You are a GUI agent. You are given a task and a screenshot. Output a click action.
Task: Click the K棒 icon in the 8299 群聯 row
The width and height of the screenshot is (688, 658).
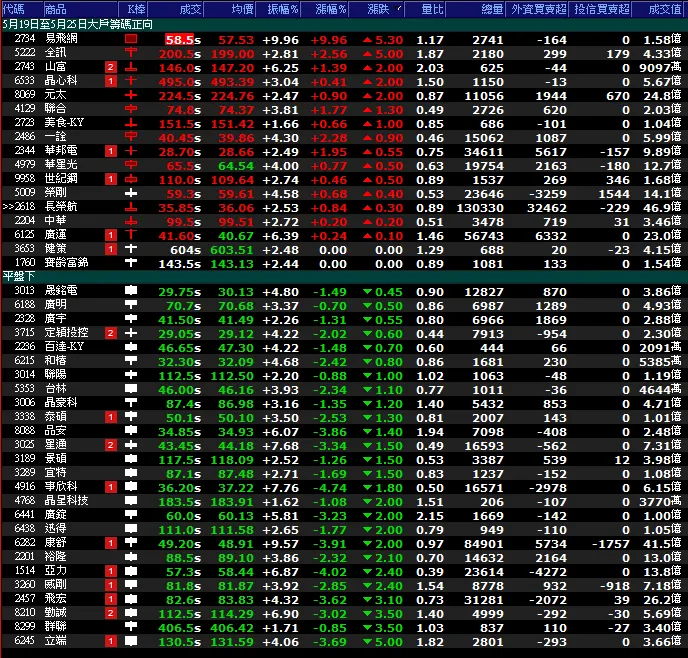point(131,627)
